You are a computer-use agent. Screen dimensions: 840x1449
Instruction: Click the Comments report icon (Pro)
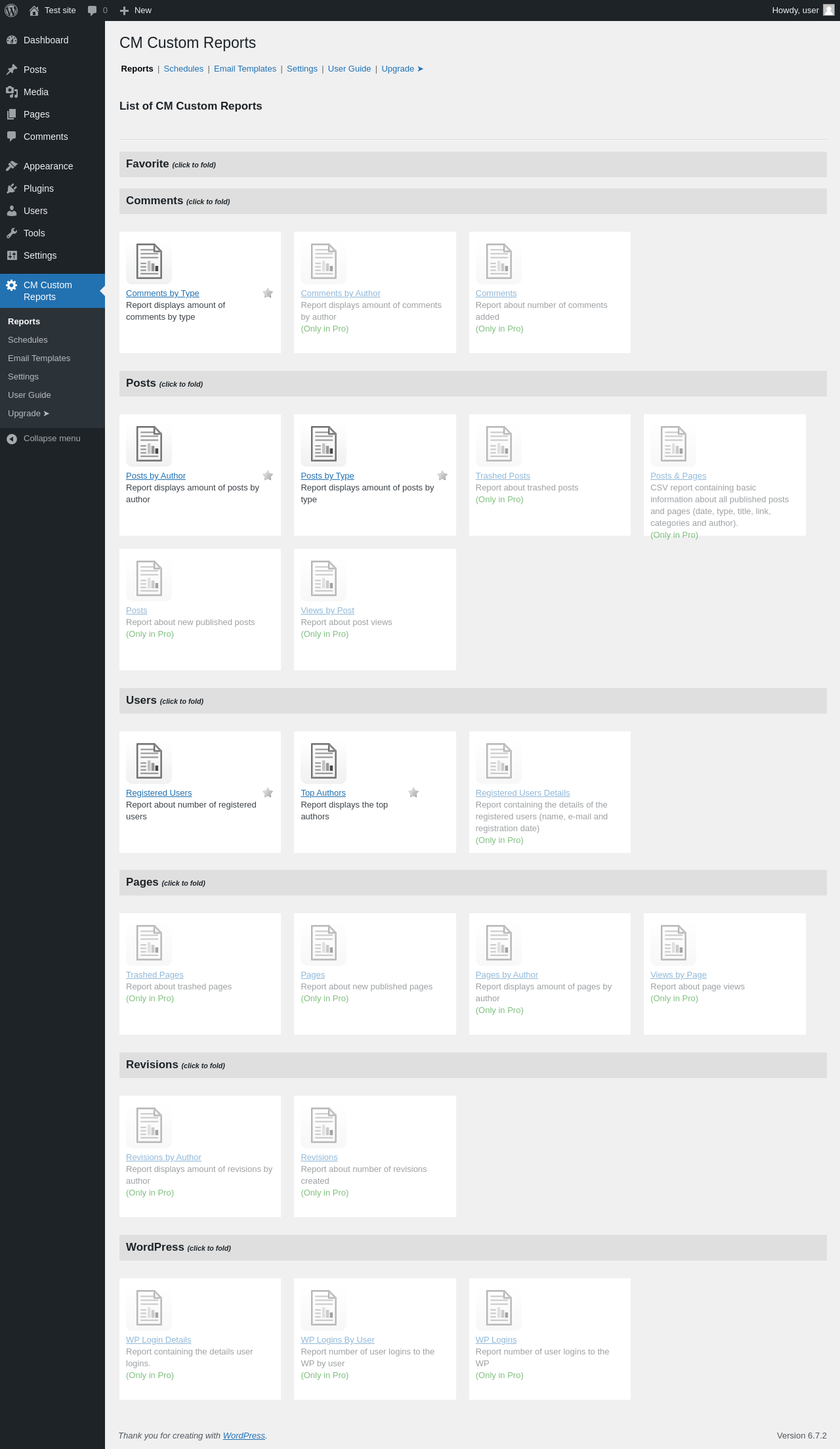tap(499, 261)
